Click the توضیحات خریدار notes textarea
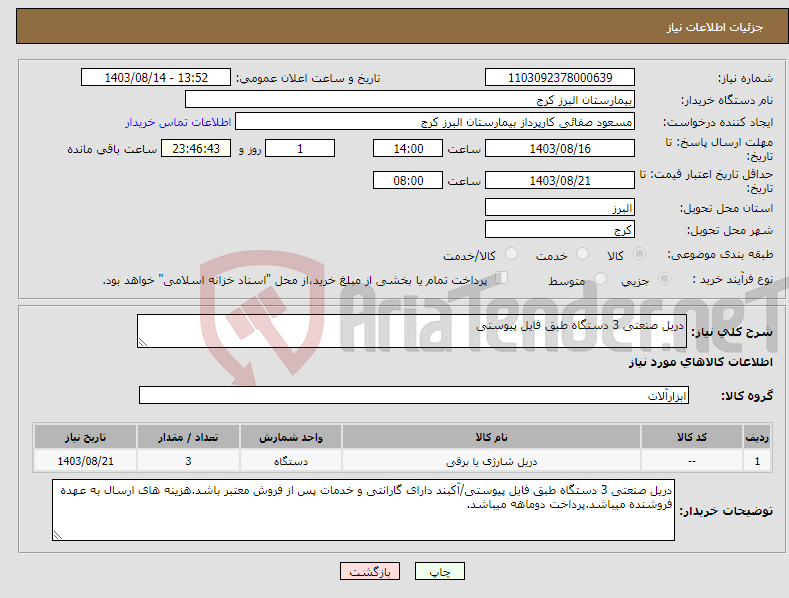The height and width of the screenshot is (598, 789). (363, 510)
